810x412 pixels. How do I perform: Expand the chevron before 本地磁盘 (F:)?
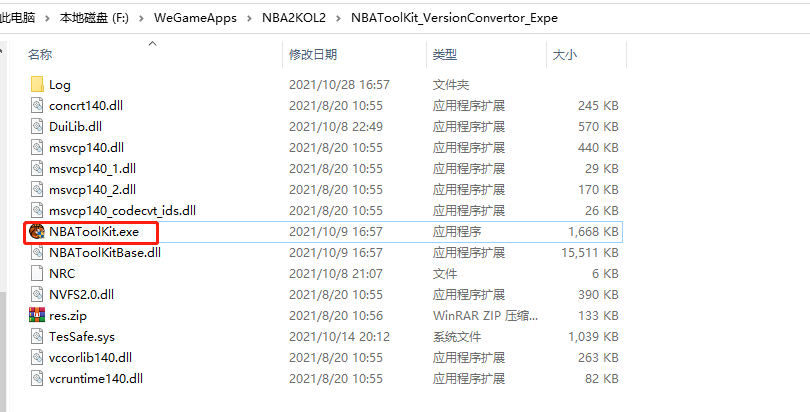(48, 18)
